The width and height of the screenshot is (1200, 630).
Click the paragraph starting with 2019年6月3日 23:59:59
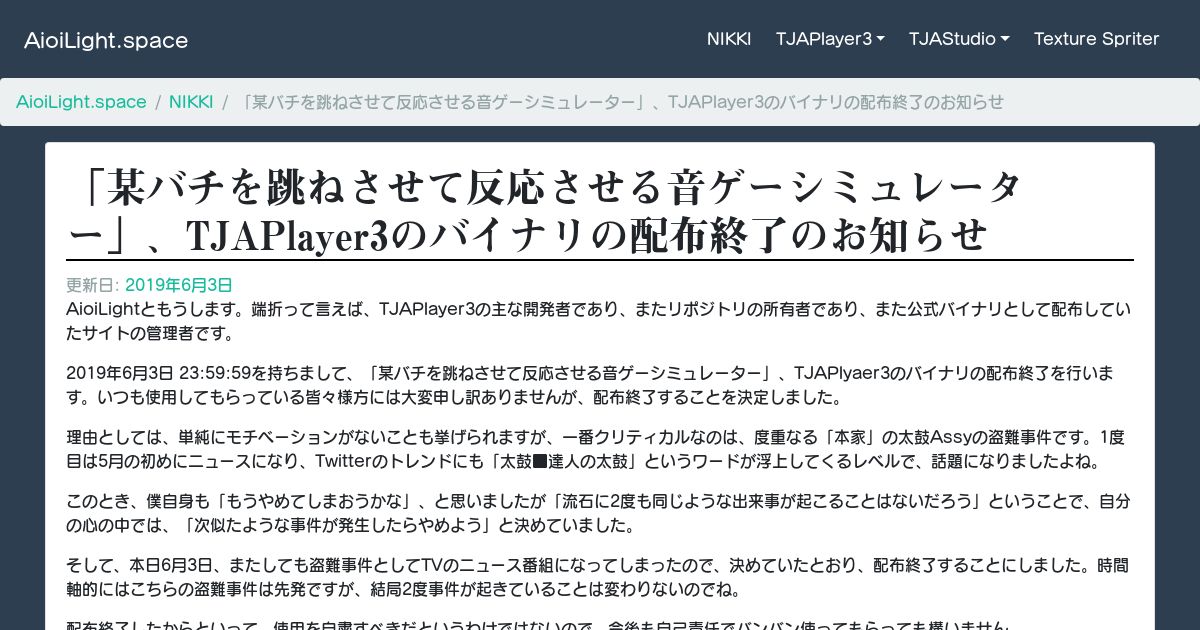point(600,385)
